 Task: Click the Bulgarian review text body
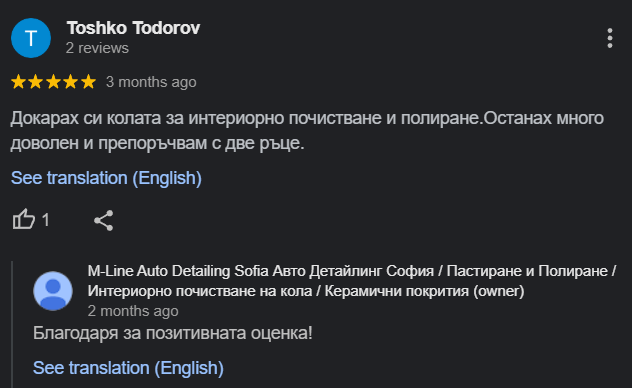coord(307,131)
